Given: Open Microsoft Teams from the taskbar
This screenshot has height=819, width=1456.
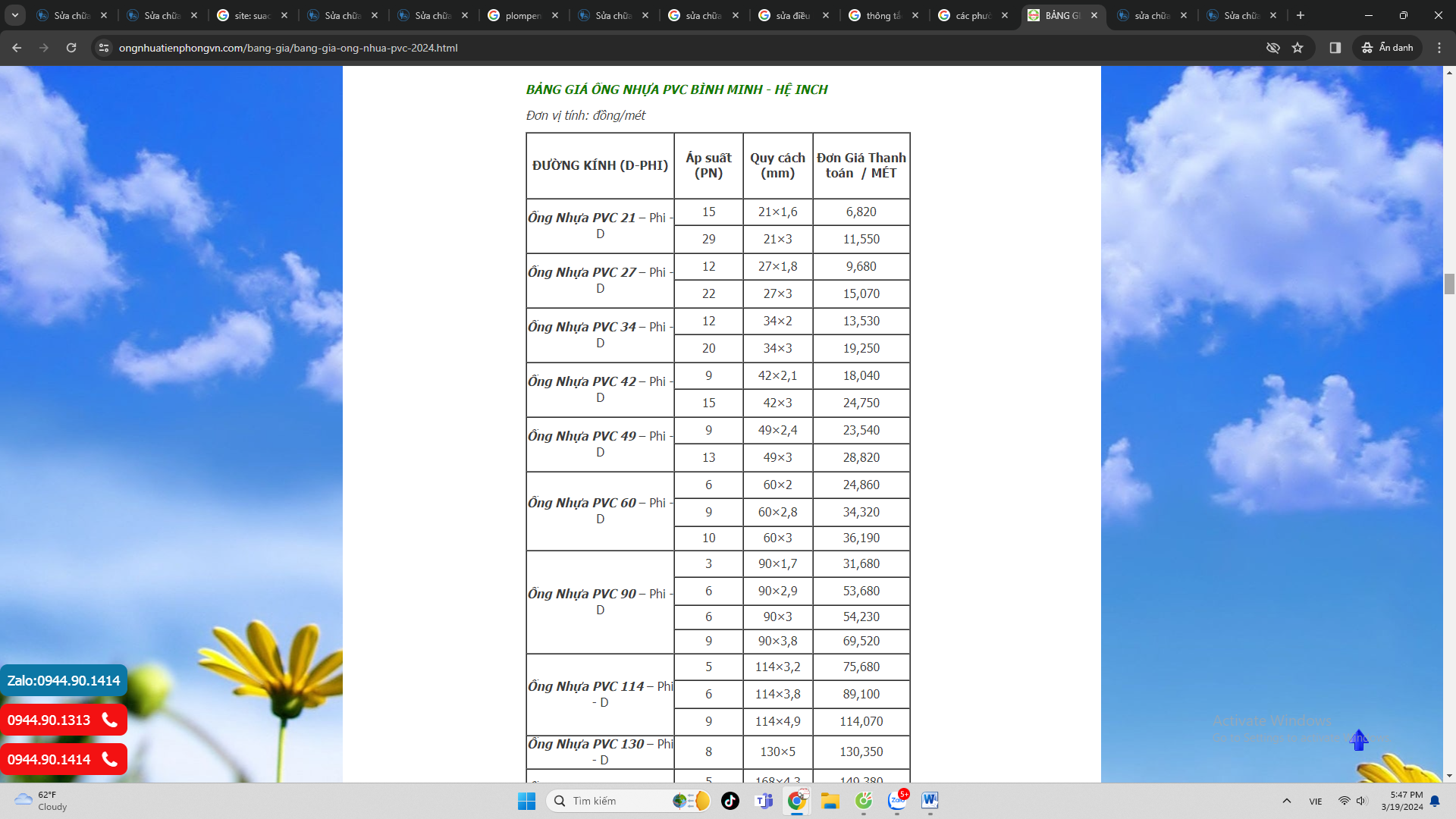Looking at the screenshot, I should (764, 801).
